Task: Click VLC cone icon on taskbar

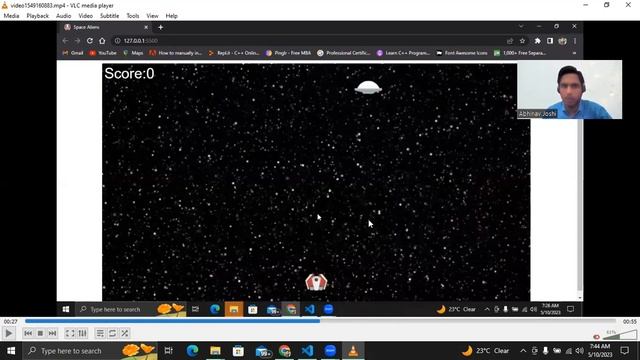Action: (353, 351)
